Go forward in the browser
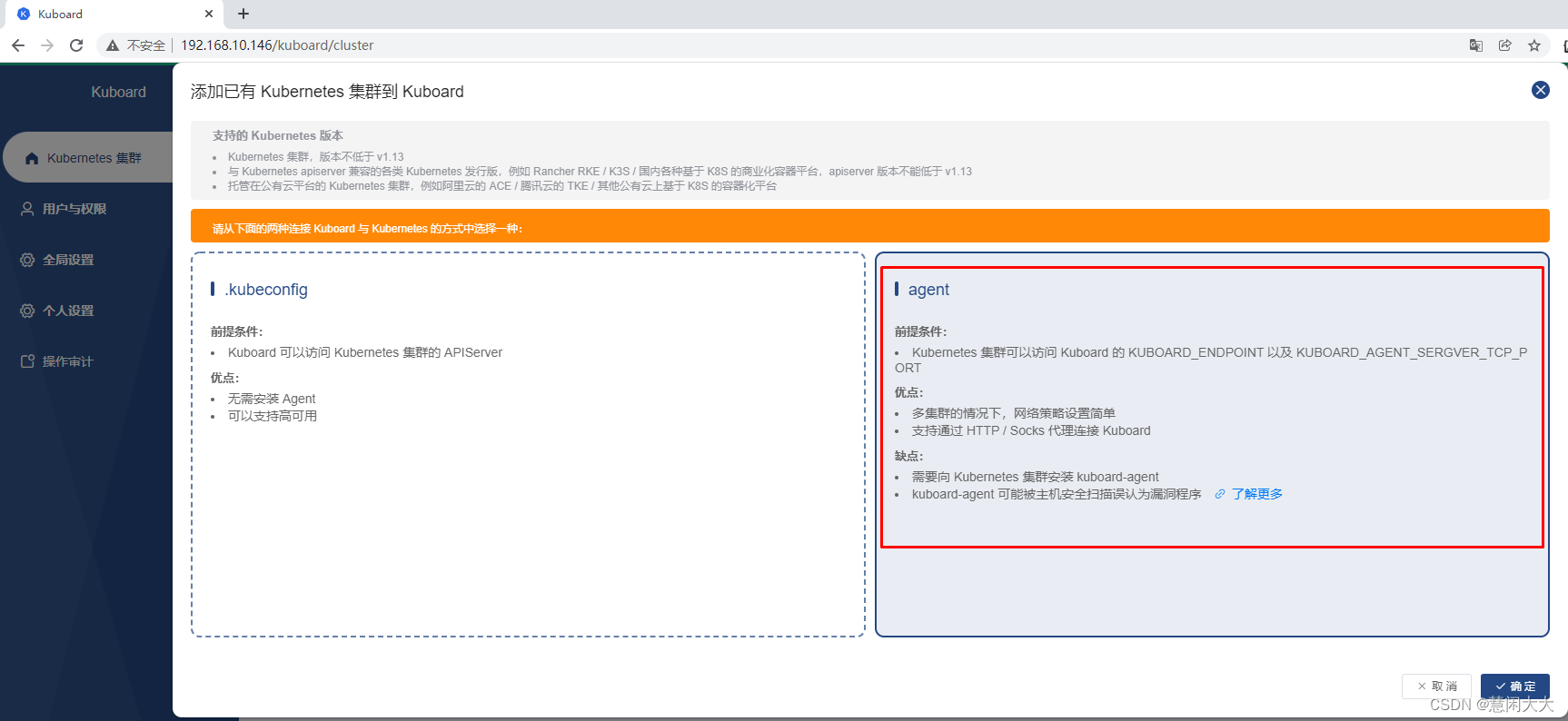1568x721 pixels. (47, 45)
